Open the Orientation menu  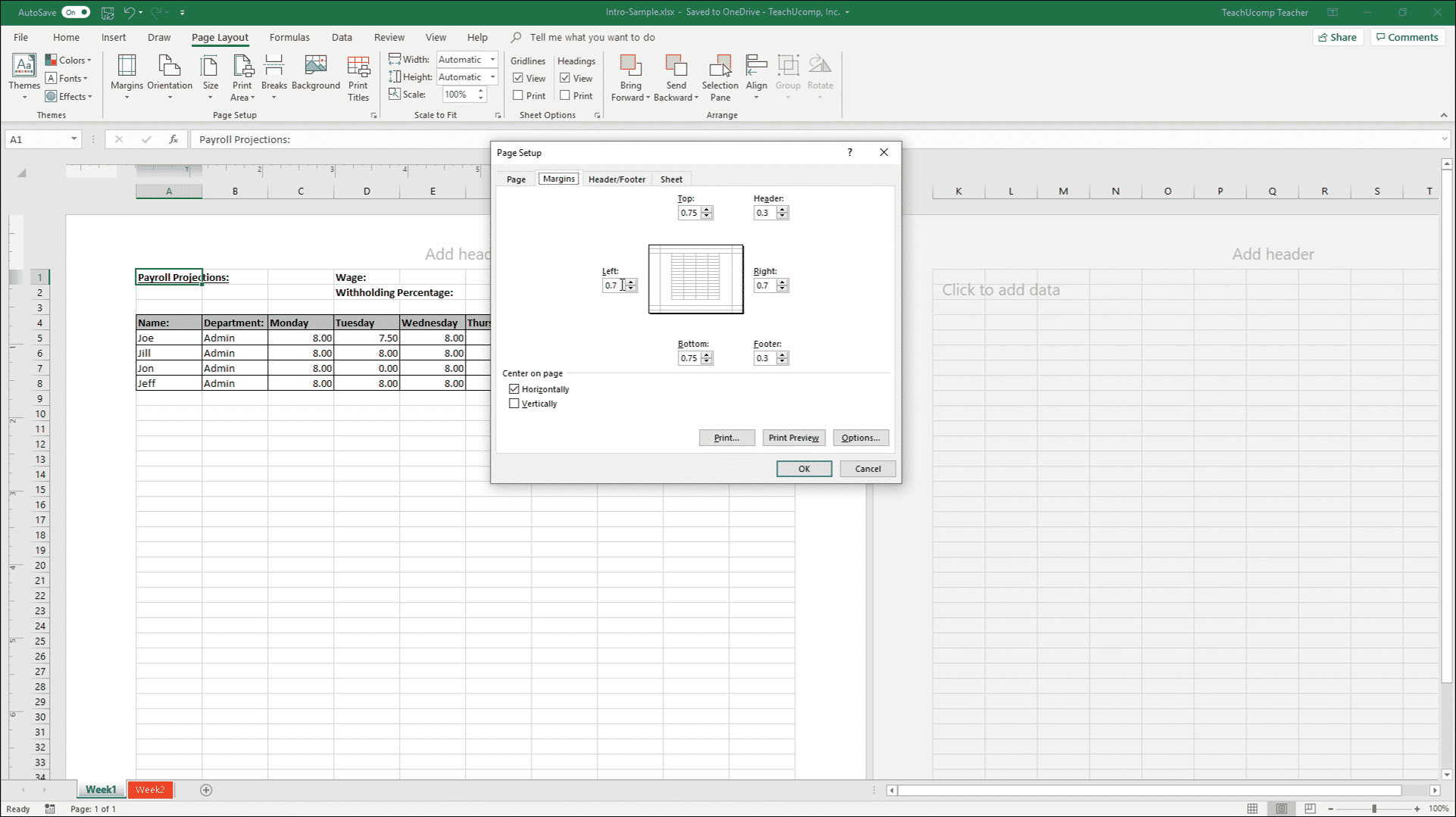coord(170,77)
